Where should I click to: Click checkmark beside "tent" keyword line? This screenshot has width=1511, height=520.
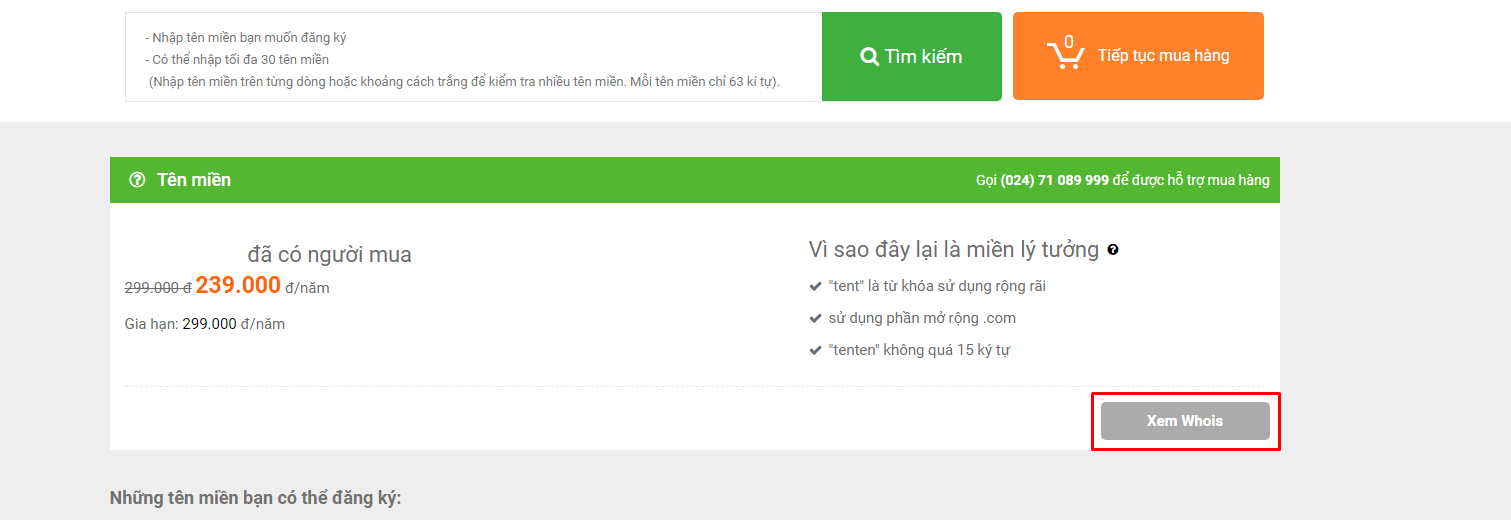[815, 286]
